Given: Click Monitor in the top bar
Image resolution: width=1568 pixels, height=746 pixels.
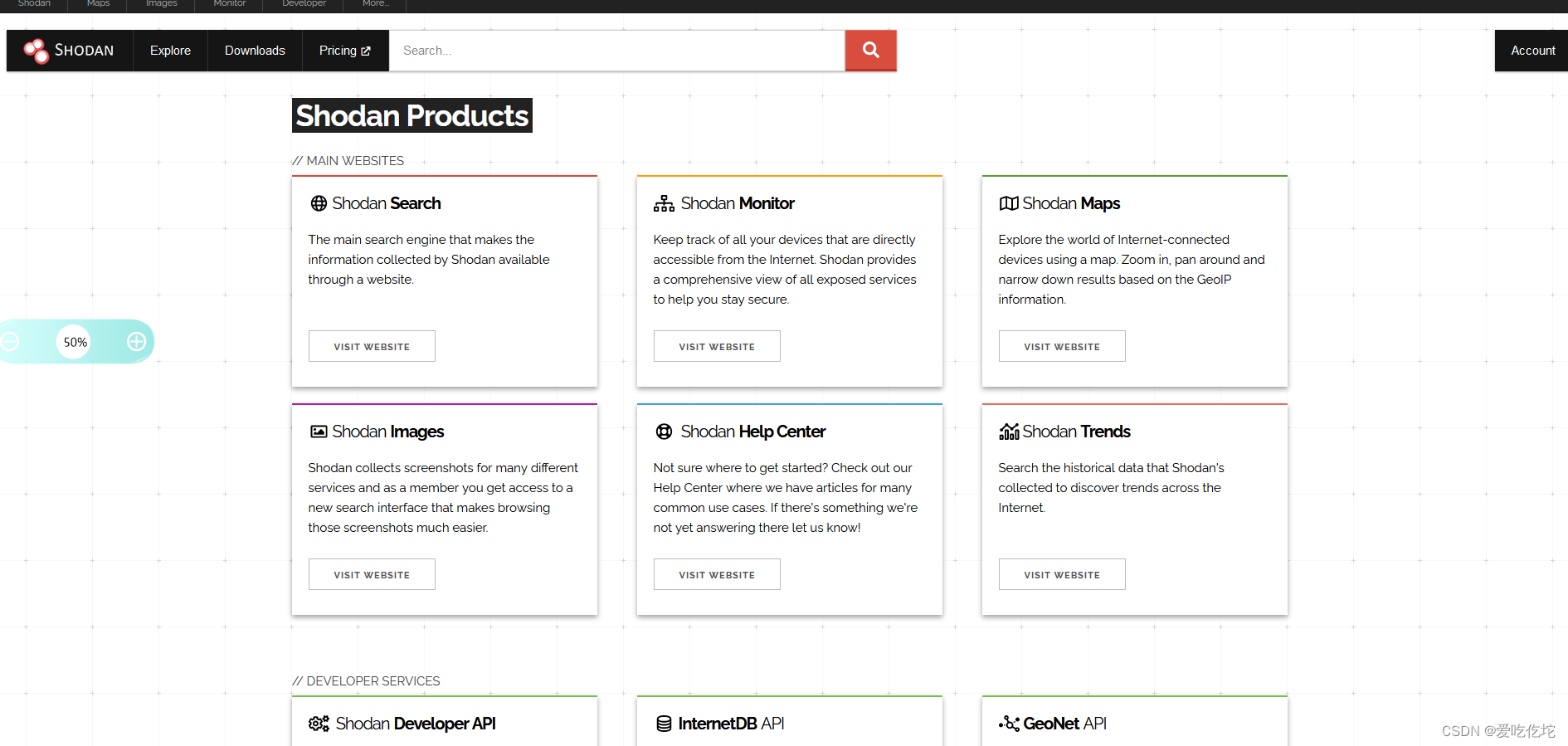Looking at the screenshot, I should click(229, 3).
